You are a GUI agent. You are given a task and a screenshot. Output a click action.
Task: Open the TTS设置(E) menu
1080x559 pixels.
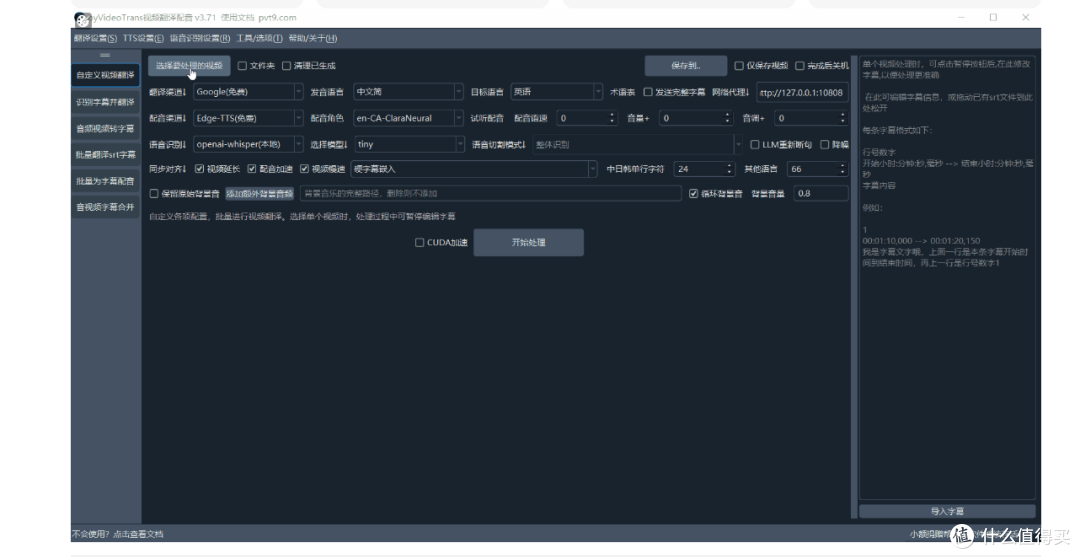click(143, 39)
